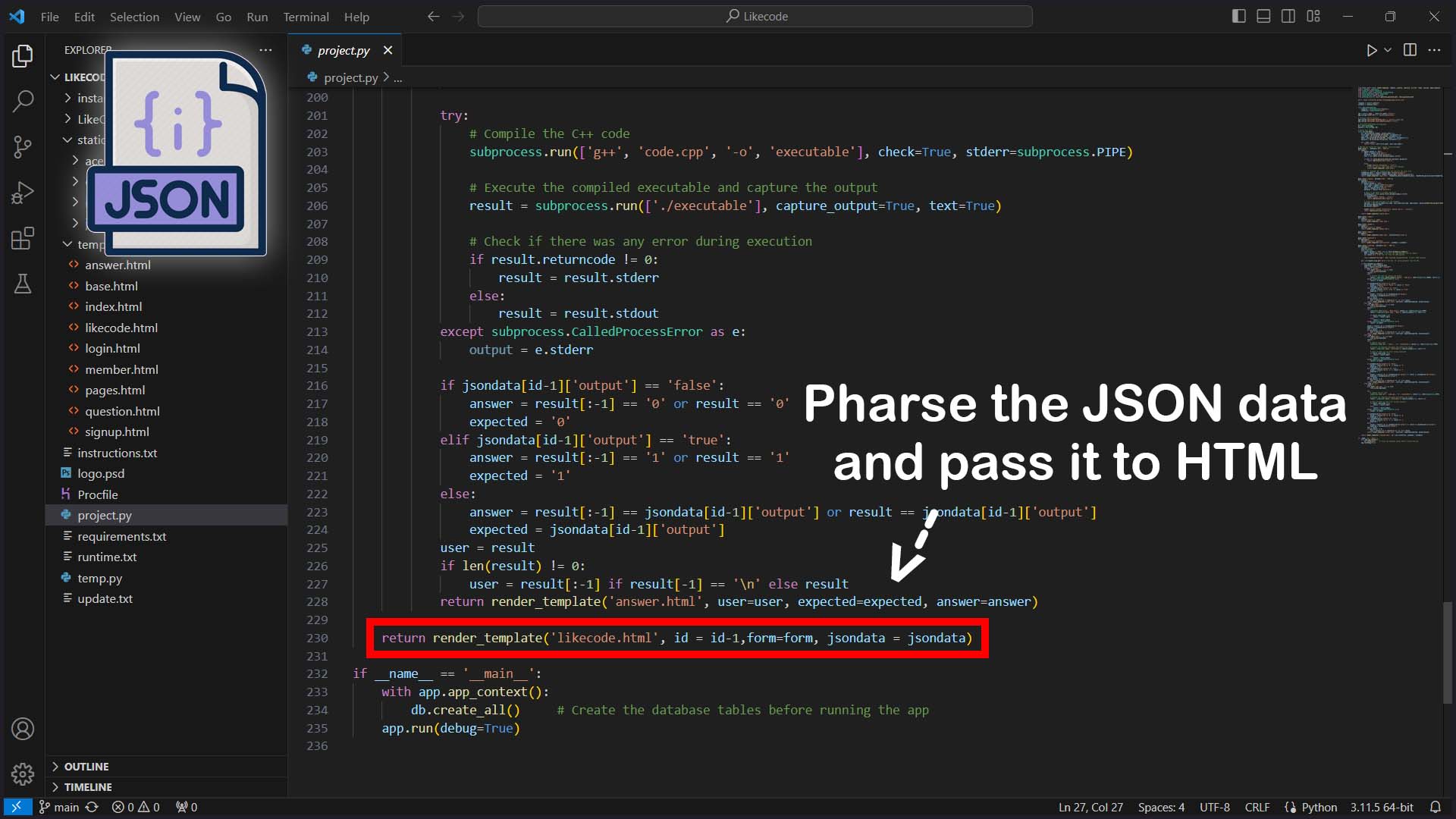This screenshot has width=1456, height=819.
Task: Split the editor right
Action: (x=1410, y=50)
